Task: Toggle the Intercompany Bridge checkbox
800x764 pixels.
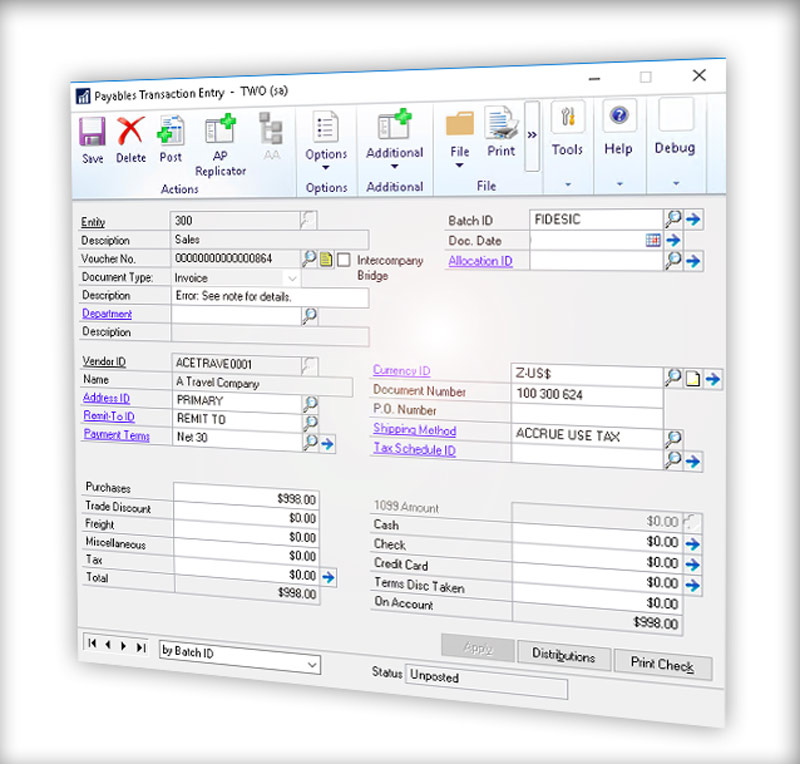Action: [344, 260]
